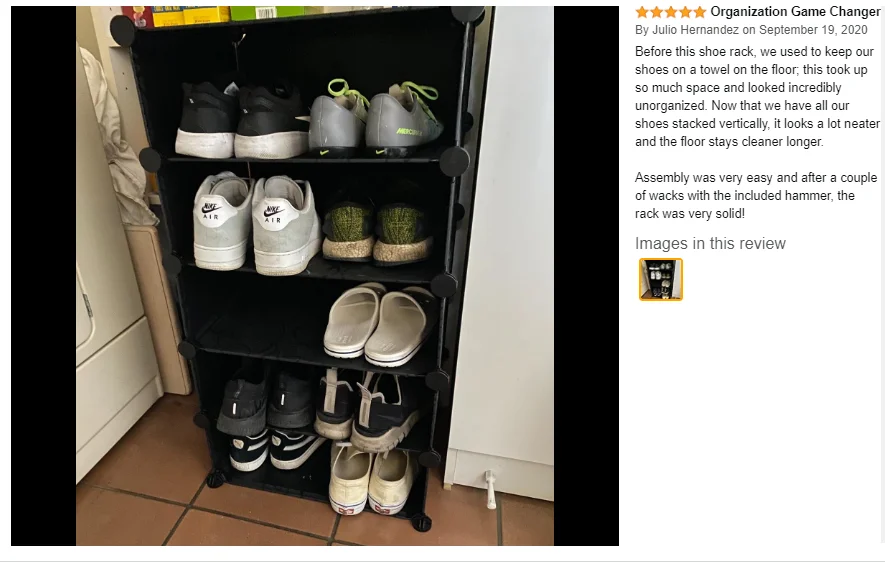
Task: Click the 'Before this shoe rack' review paragraph
Action: click(757, 96)
